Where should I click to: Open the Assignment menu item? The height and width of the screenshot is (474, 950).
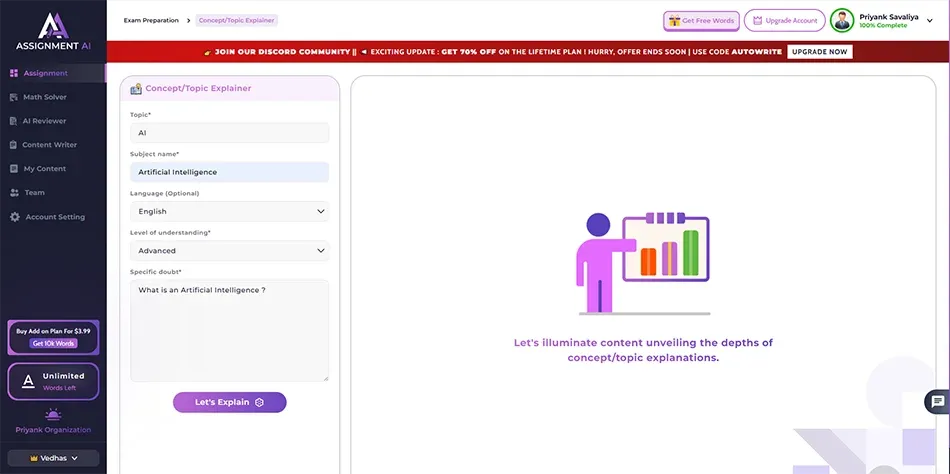(46, 73)
